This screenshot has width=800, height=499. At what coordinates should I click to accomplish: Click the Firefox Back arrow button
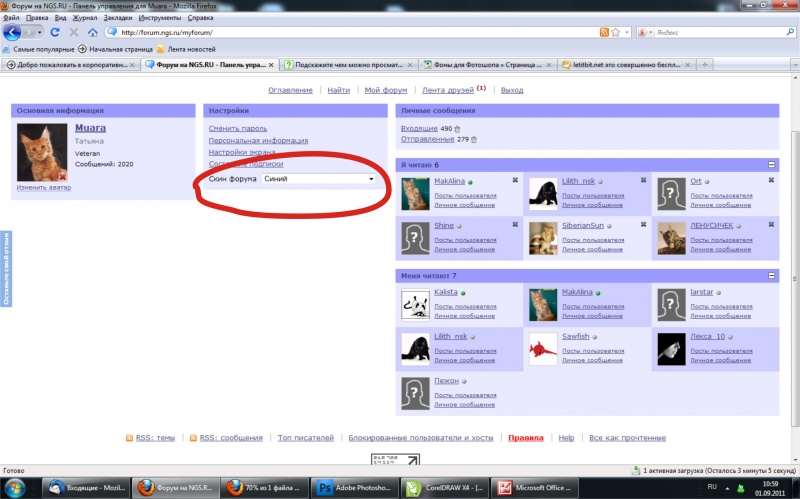[13, 32]
